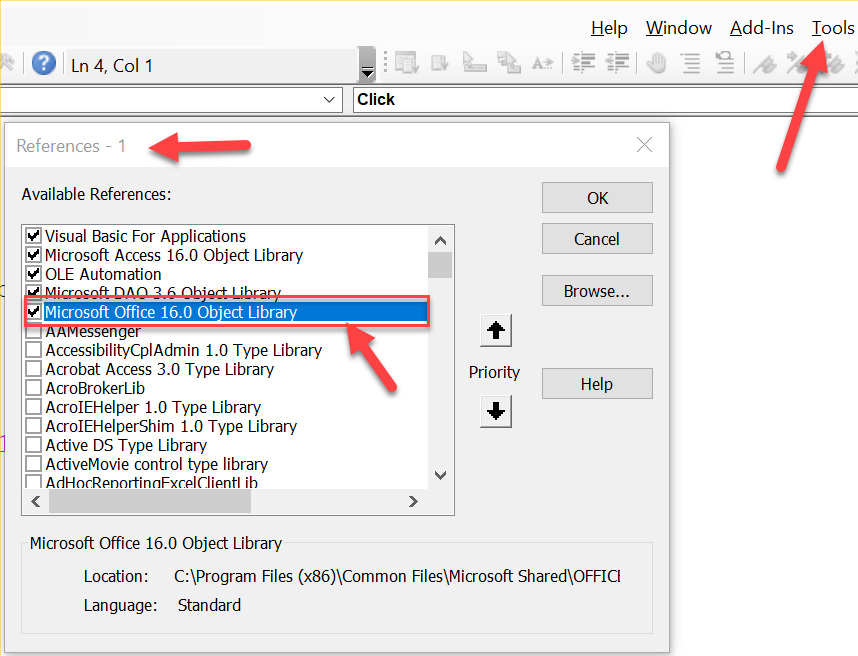The width and height of the screenshot is (858, 656).
Task: Click the list scroll-right arrow
Action: (x=413, y=501)
